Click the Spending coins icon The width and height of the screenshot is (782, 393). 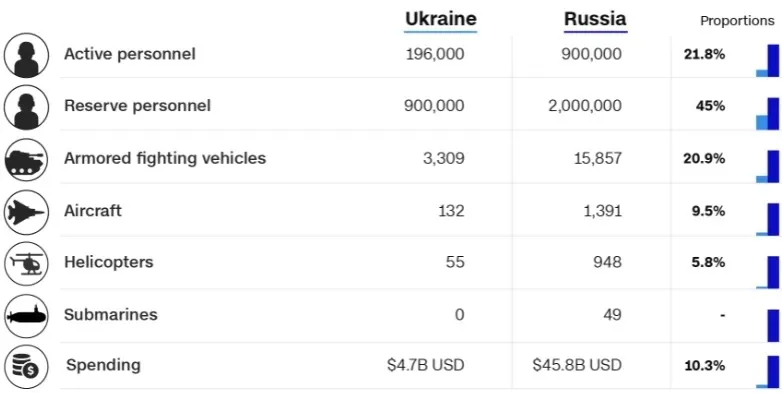(26, 367)
